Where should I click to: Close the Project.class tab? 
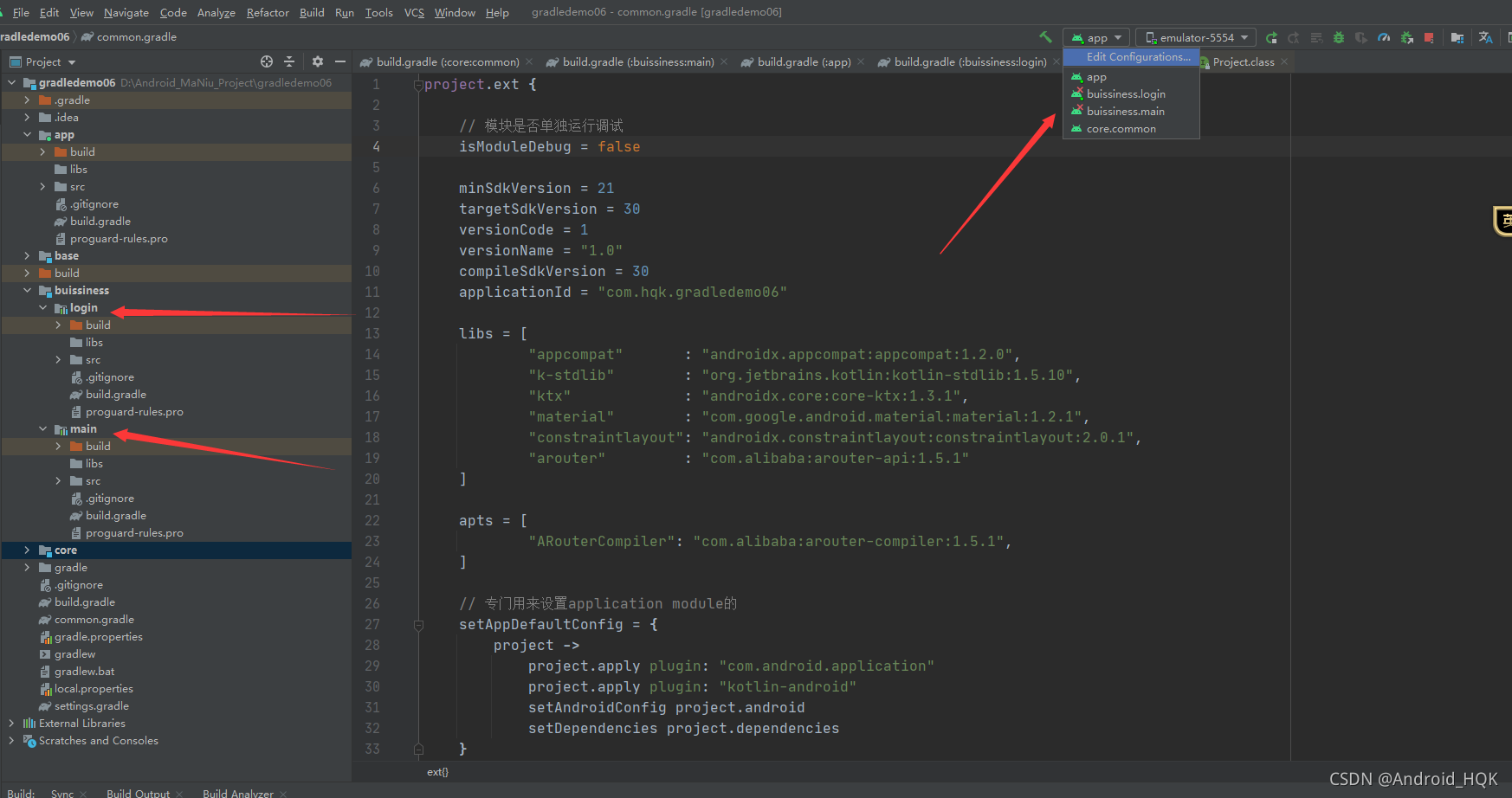pos(1283,61)
